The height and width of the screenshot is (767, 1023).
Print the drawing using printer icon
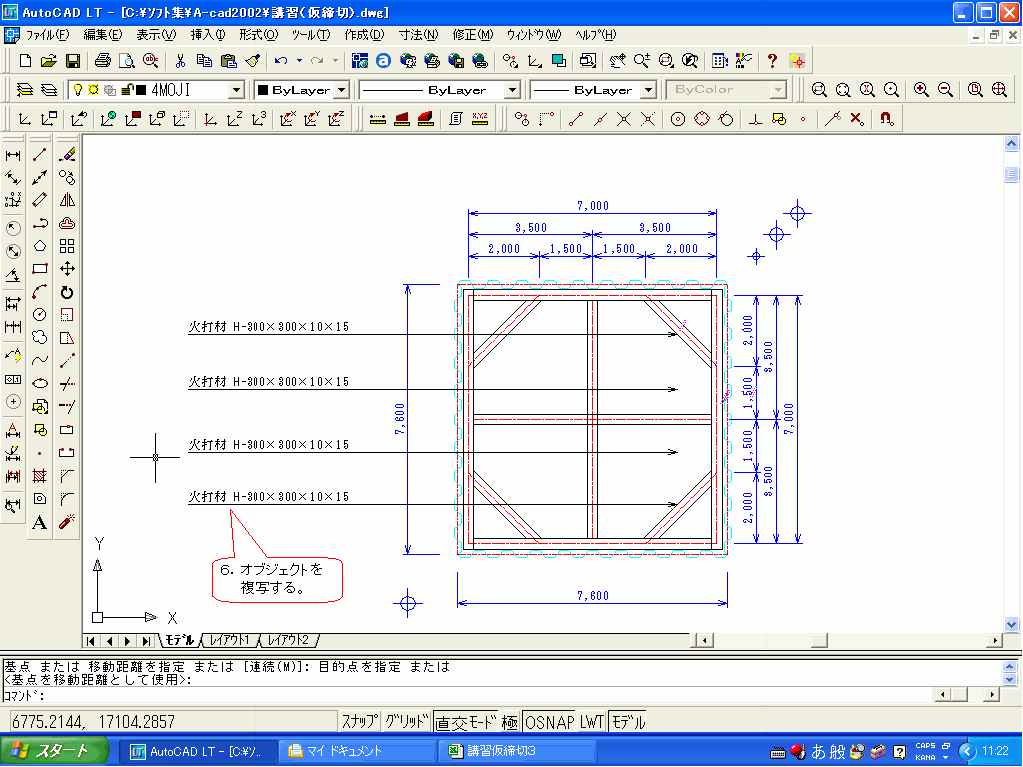[x=102, y=61]
